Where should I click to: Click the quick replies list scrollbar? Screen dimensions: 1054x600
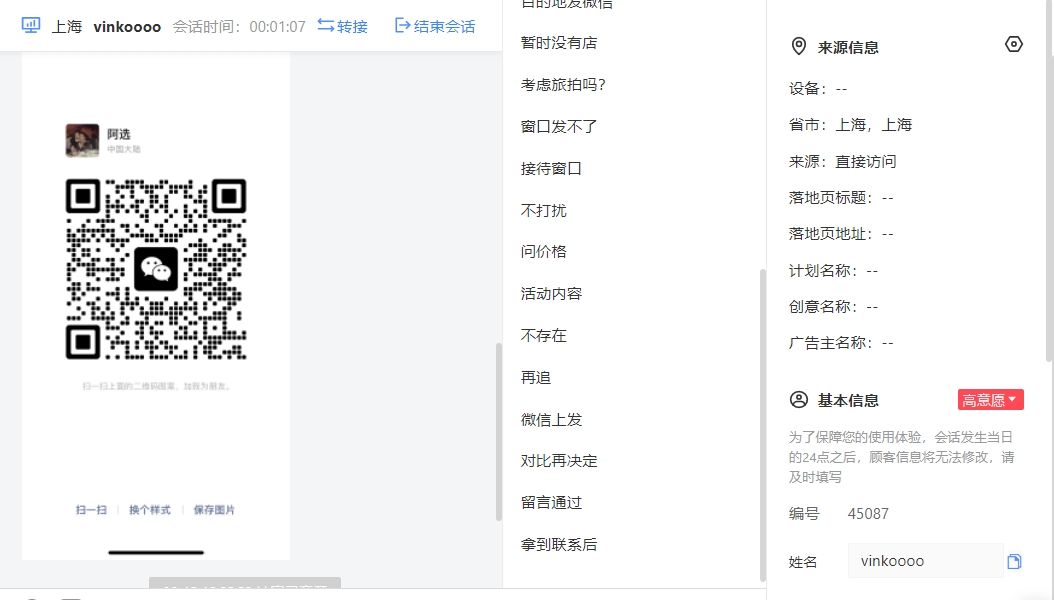coord(762,425)
